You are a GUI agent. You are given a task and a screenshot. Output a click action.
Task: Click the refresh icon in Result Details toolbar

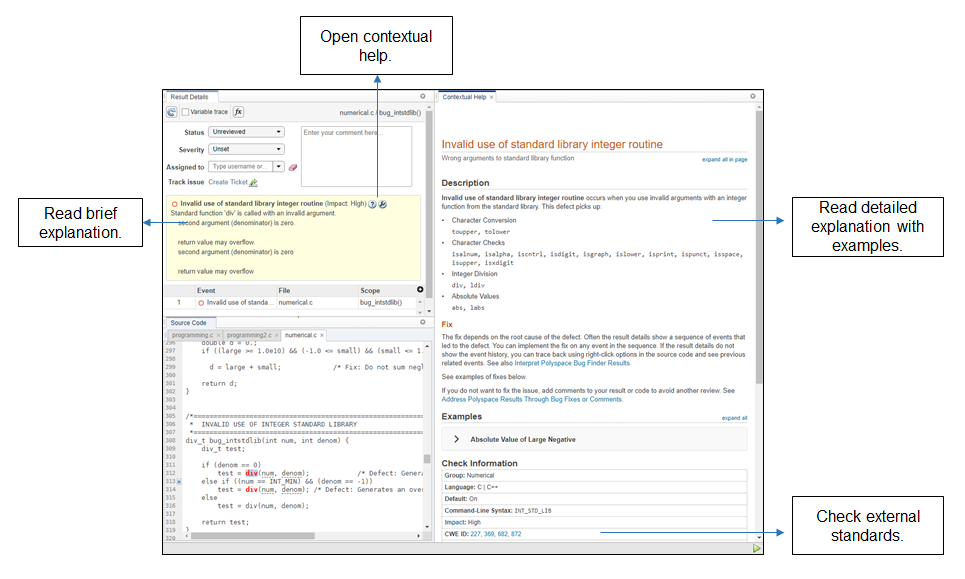[x=171, y=113]
